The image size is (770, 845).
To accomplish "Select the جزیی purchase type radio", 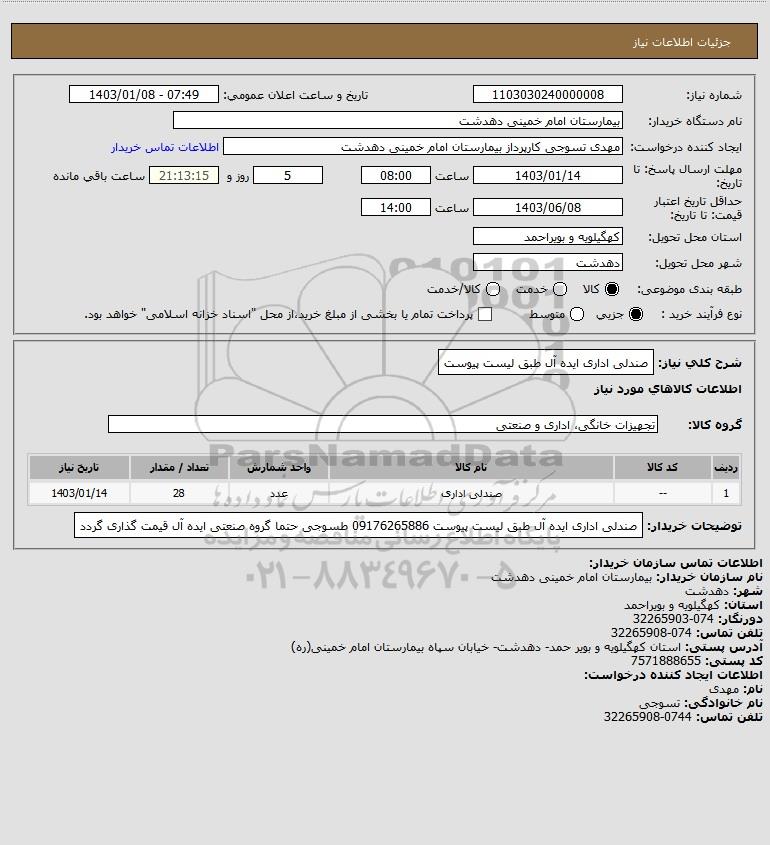I will tap(636, 314).
